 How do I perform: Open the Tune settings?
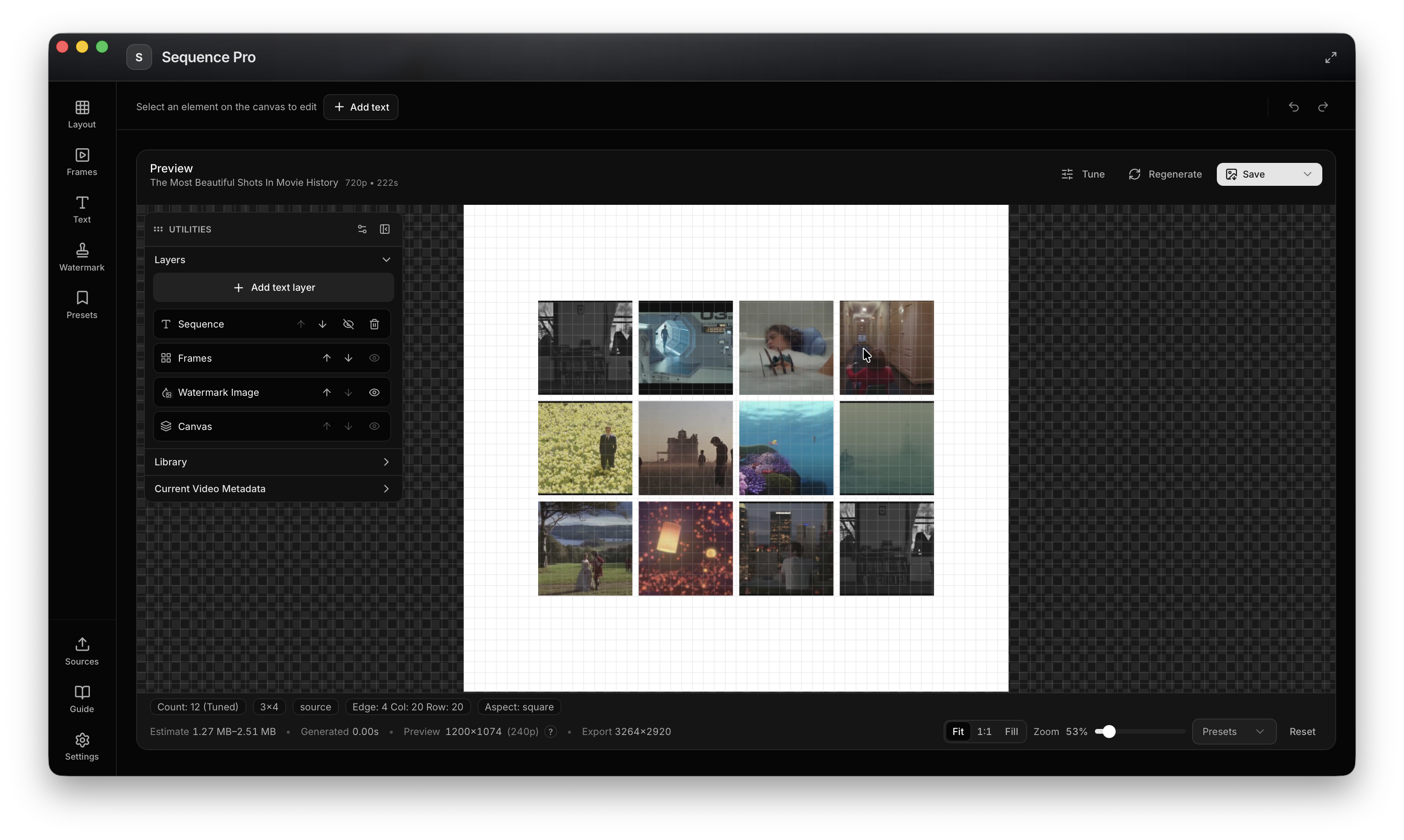pyautogui.click(x=1082, y=174)
